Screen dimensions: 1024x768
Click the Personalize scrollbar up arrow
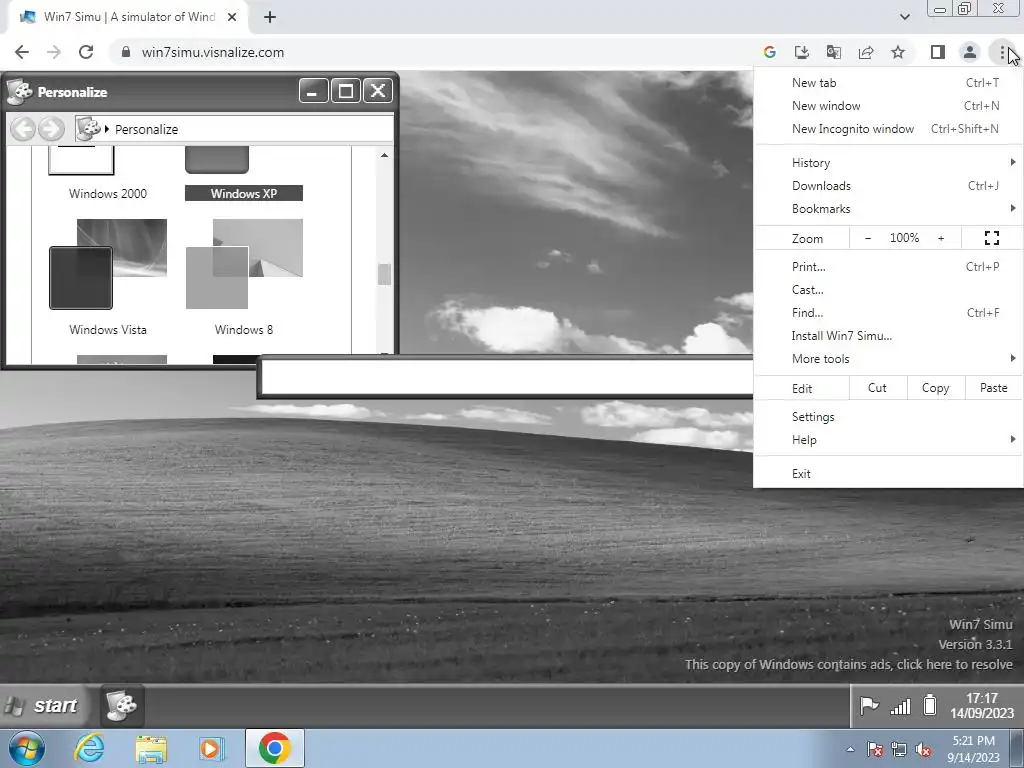pos(385,155)
